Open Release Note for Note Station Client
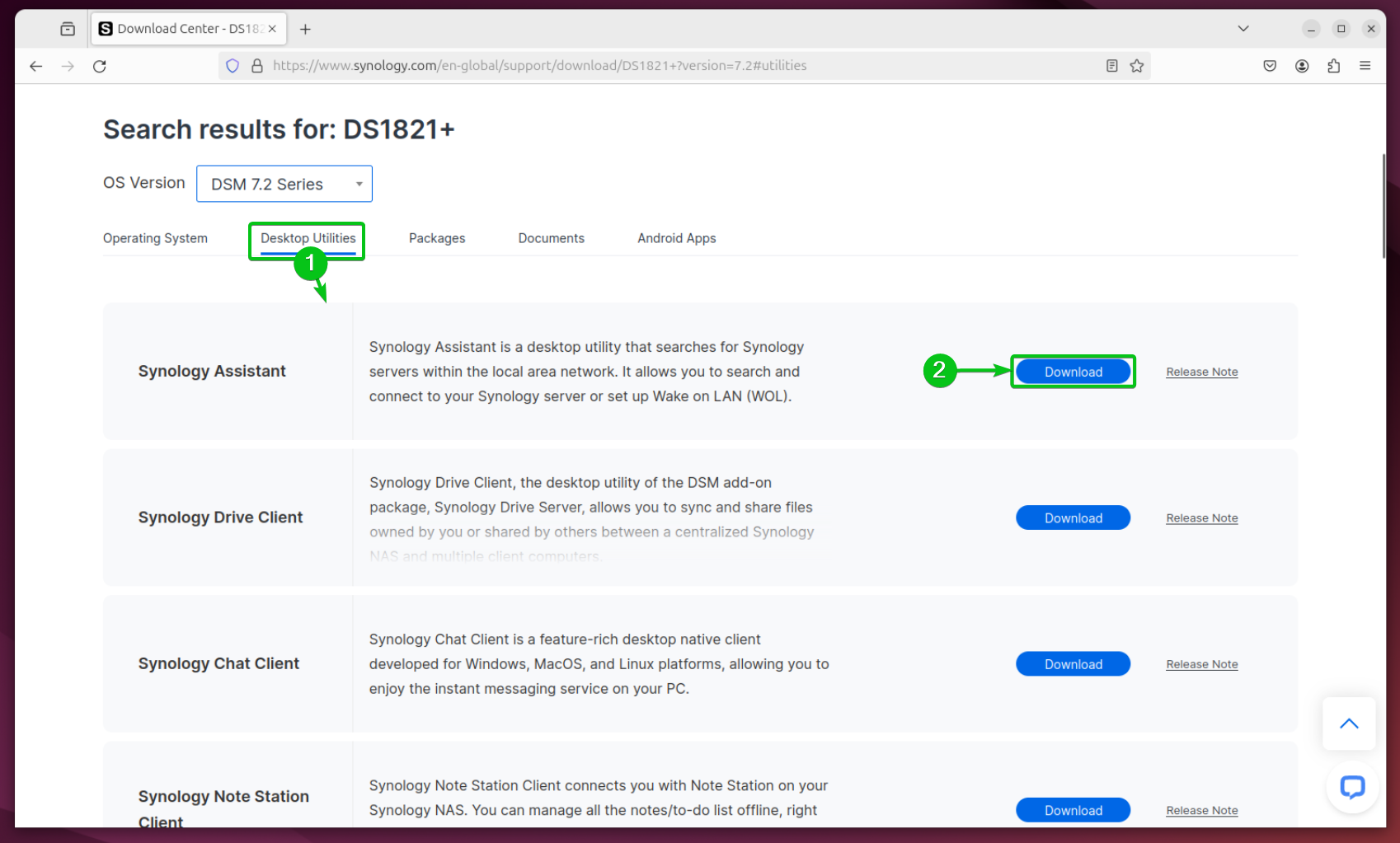The image size is (1400, 843). pos(1202,811)
